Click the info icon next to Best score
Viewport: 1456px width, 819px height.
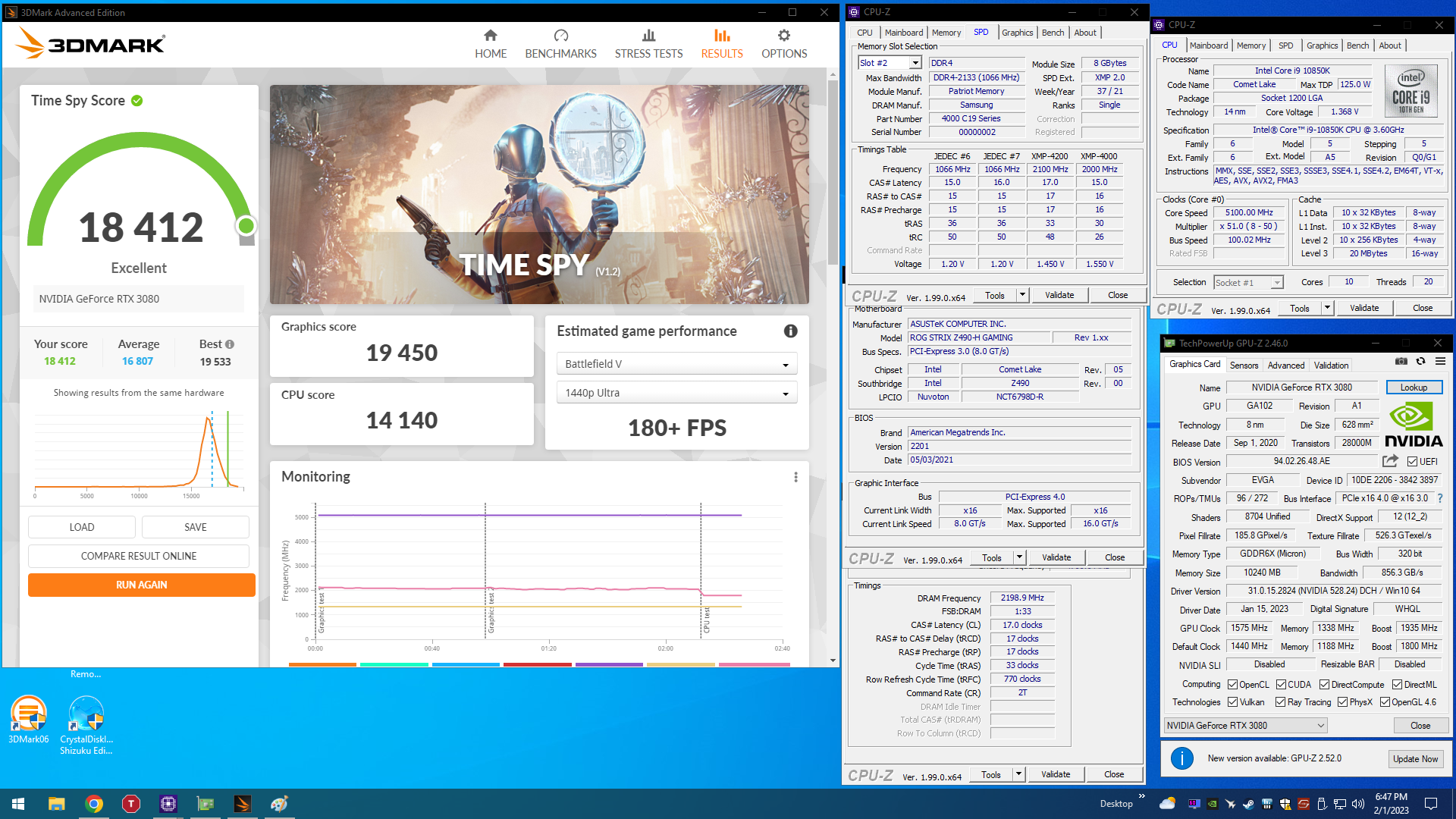click(x=230, y=344)
